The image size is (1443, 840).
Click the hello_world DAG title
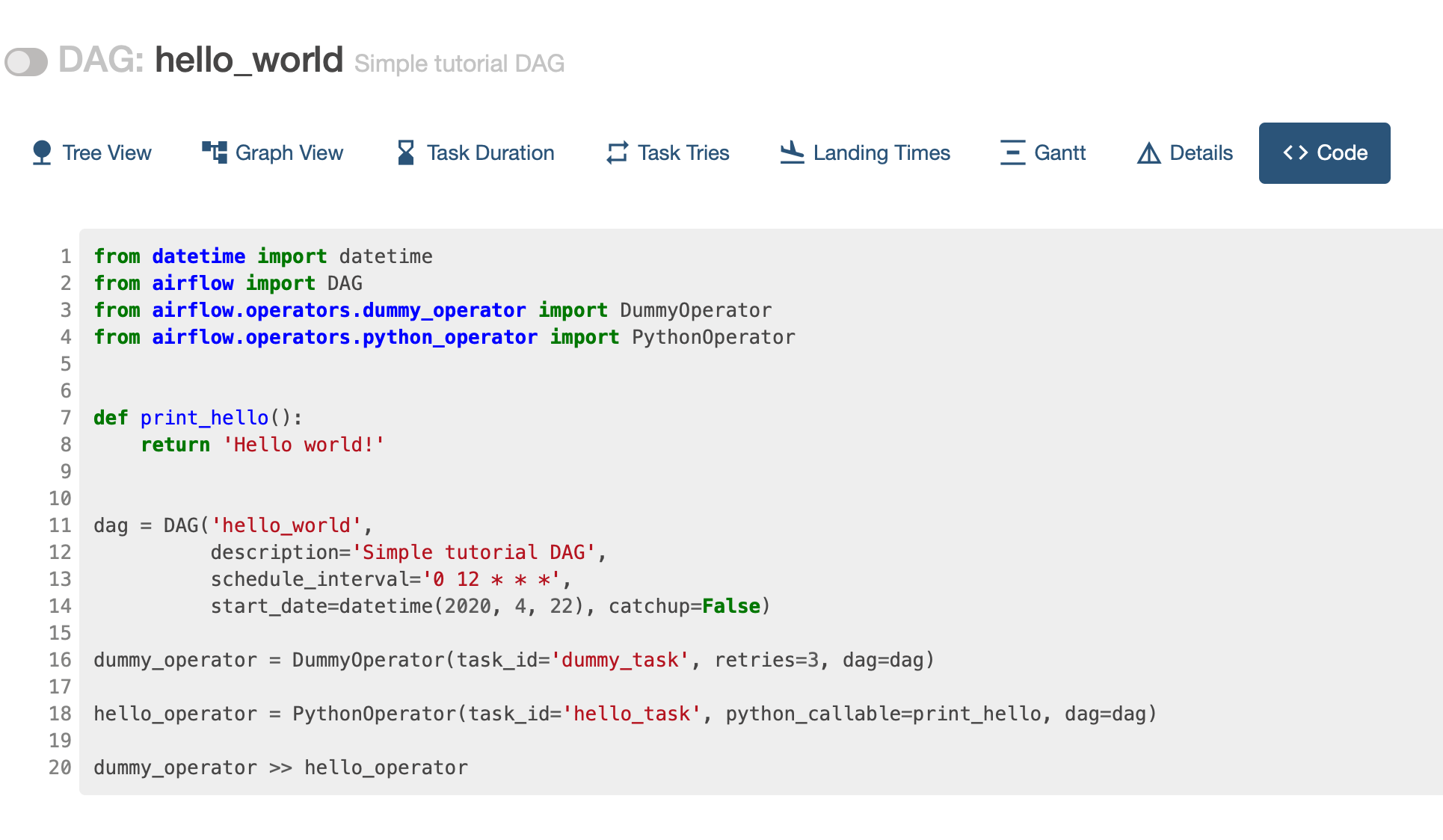[248, 60]
